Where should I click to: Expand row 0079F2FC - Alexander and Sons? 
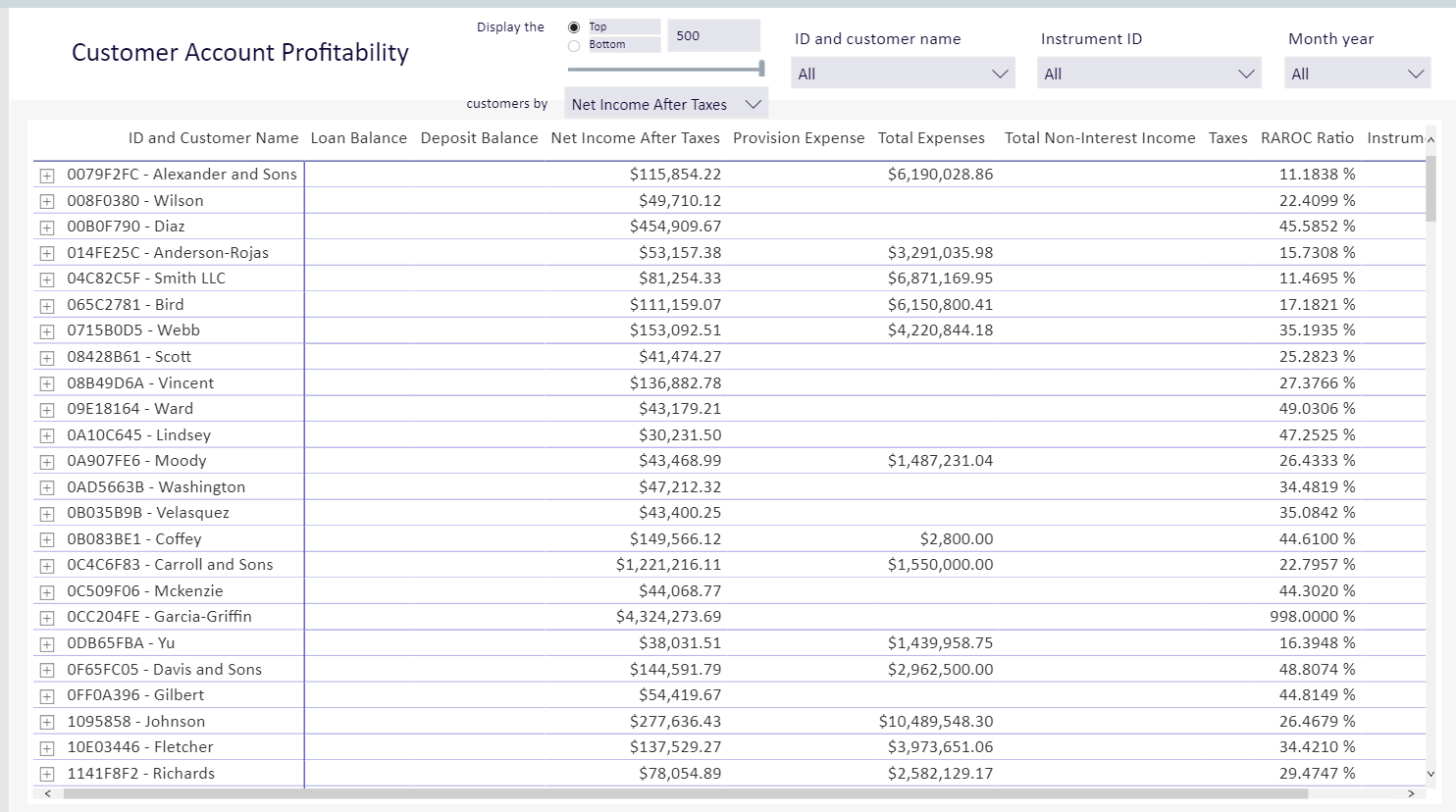tap(46, 176)
